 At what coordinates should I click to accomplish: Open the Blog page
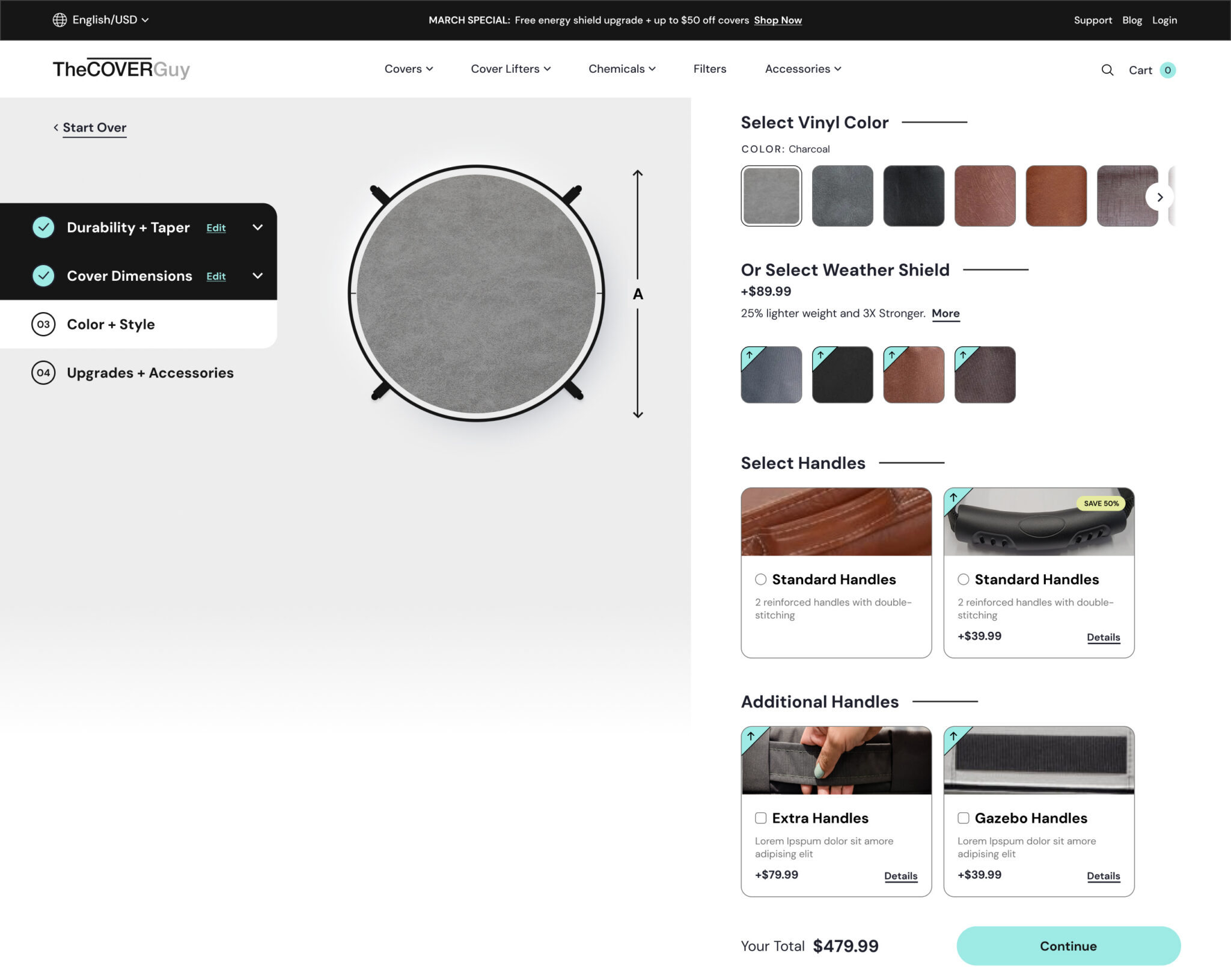[1132, 20]
